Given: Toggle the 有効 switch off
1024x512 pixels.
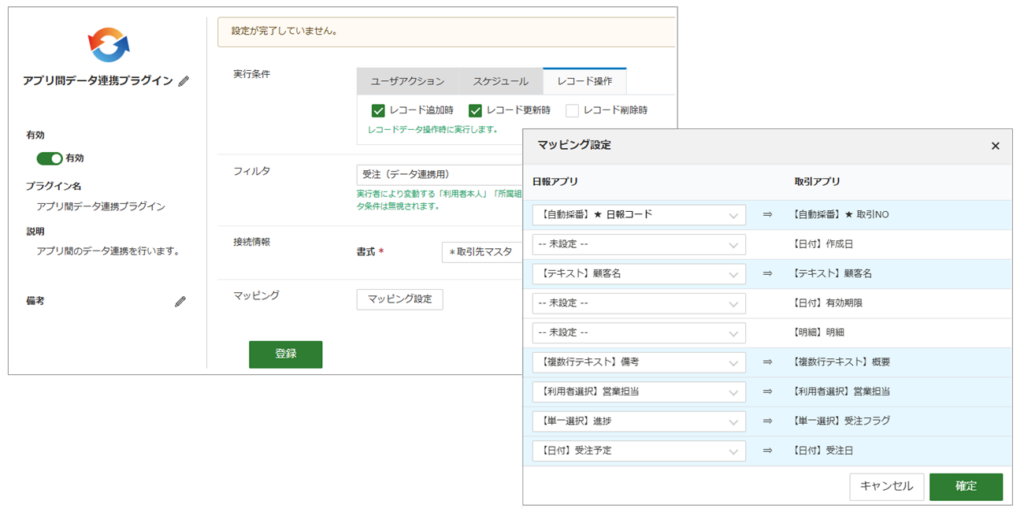Looking at the screenshot, I should pos(50,158).
